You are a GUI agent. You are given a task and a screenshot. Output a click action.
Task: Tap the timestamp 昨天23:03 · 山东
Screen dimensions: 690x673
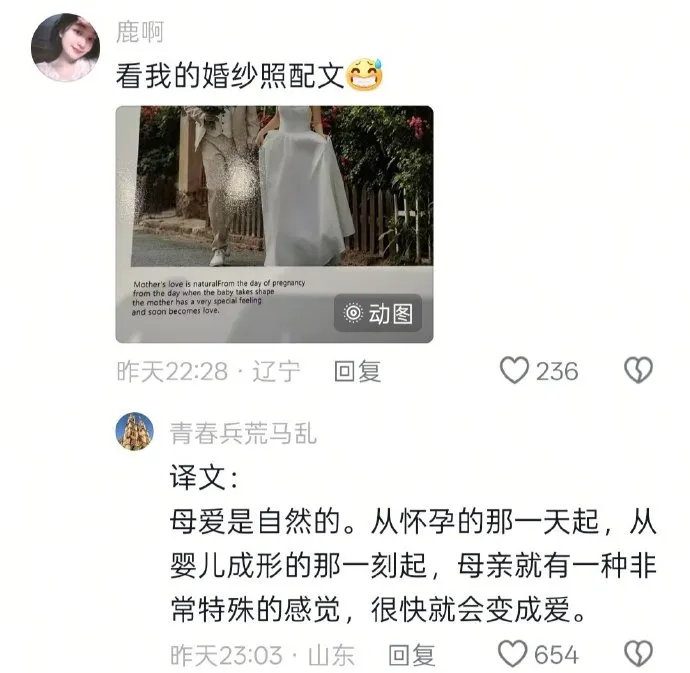pyautogui.click(x=262, y=655)
